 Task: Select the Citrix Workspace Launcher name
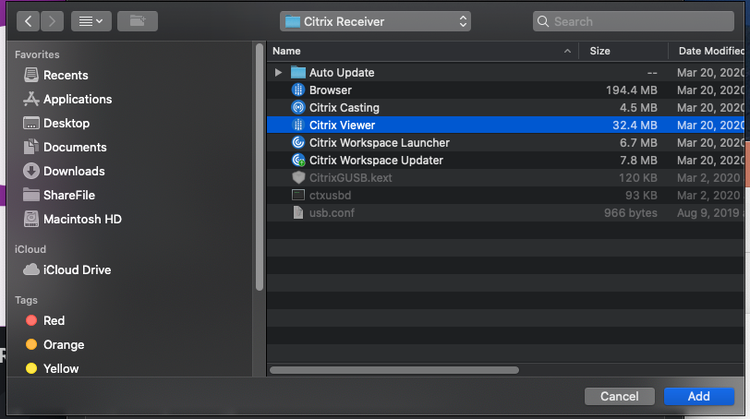pyautogui.click(x=379, y=143)
